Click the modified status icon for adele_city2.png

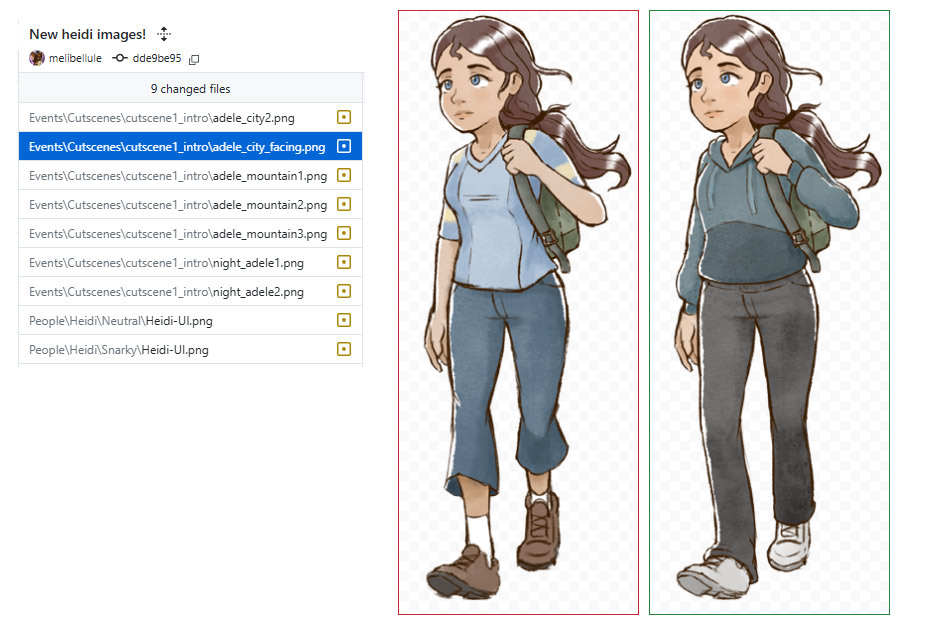click(344, 117)
